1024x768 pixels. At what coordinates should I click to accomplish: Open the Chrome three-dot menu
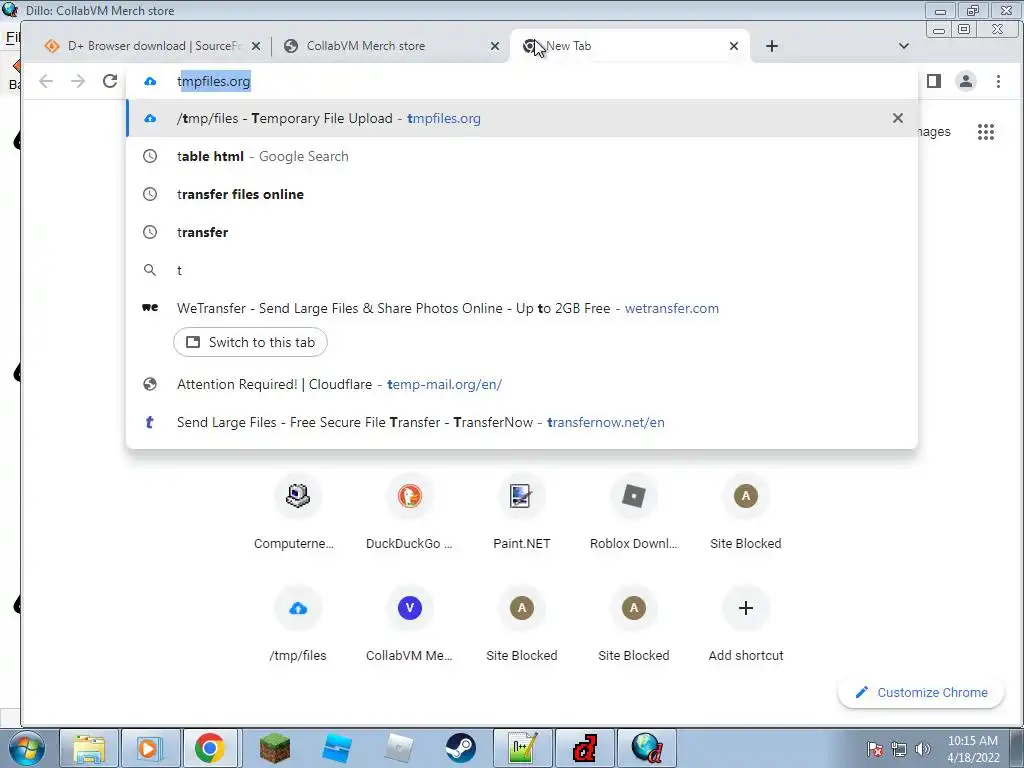click(998, 81)
